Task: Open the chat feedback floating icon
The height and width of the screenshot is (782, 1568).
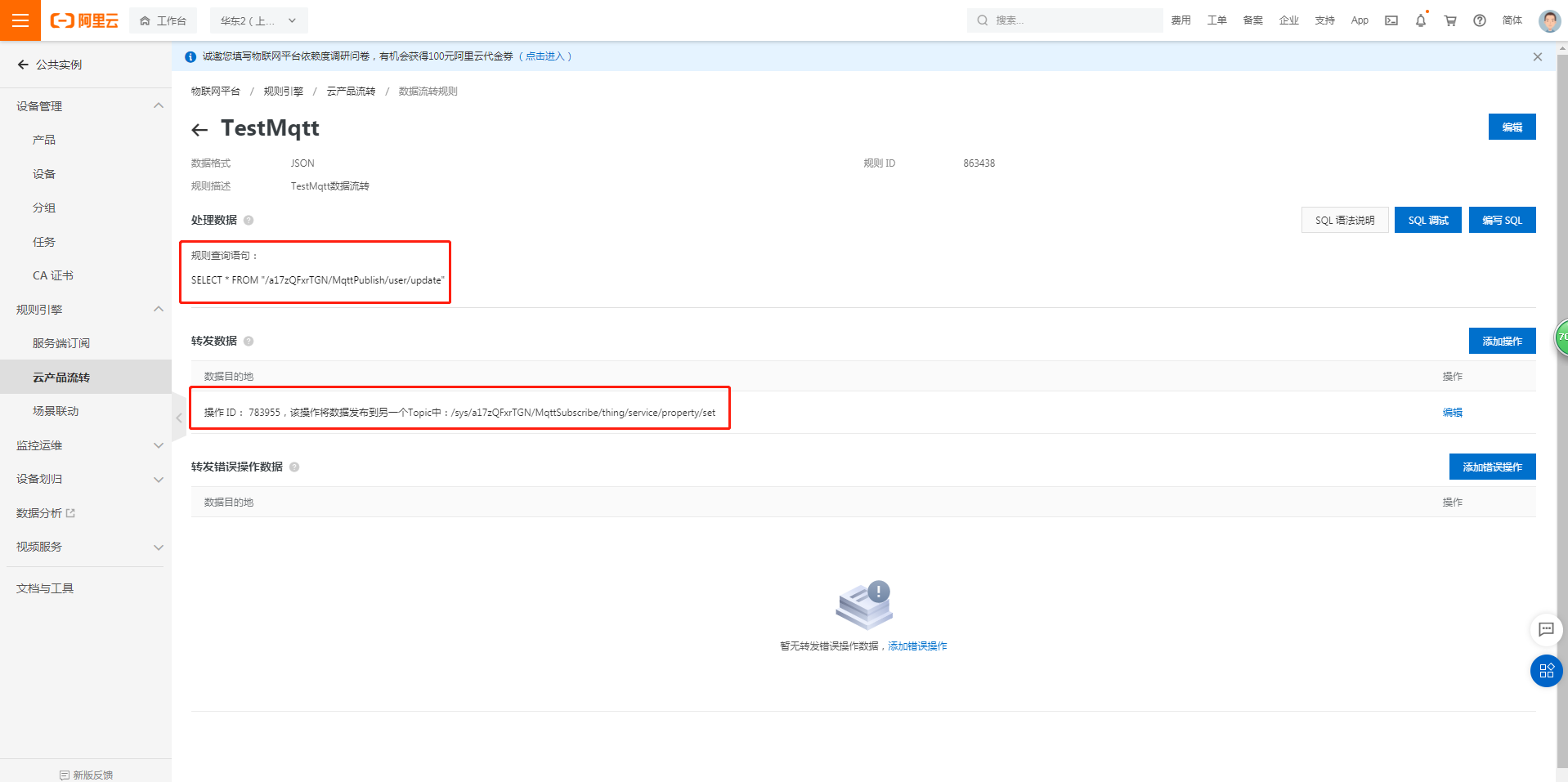Action: (1546, 629)
